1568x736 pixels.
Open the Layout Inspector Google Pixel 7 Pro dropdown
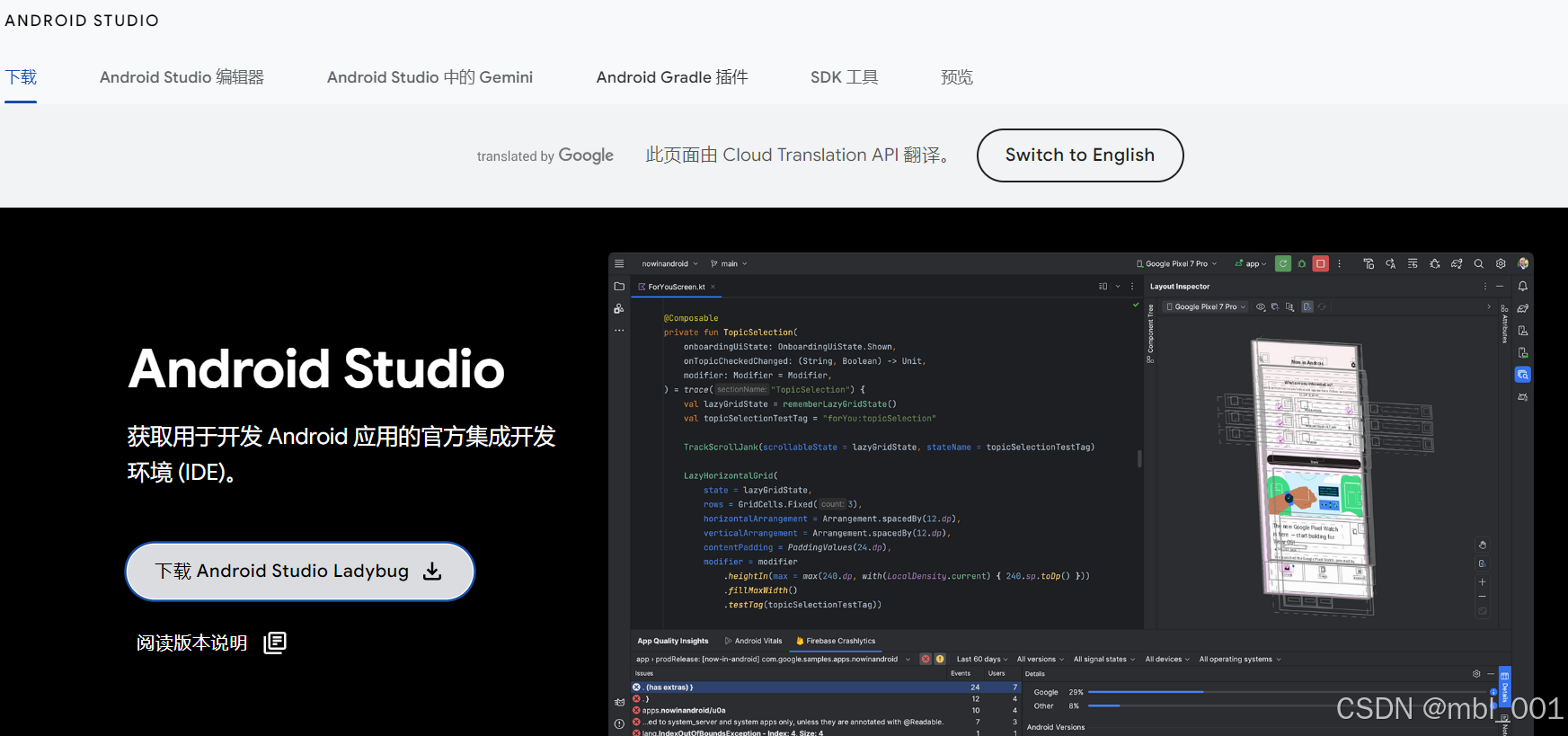point(1205,306)
